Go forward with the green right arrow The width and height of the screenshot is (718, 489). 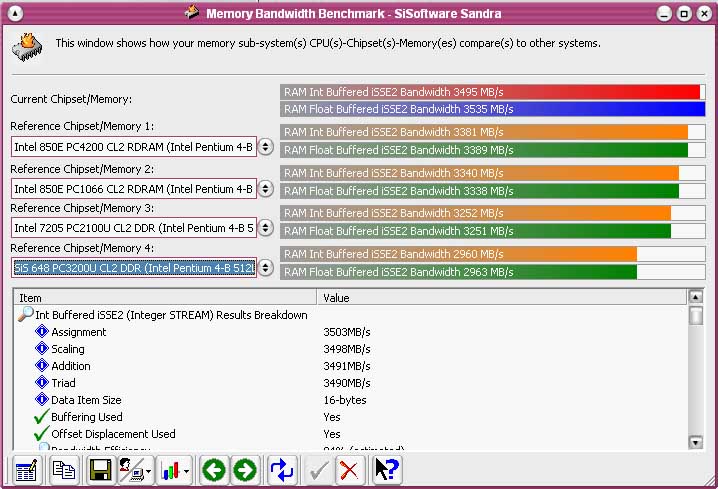click(245, 470)
